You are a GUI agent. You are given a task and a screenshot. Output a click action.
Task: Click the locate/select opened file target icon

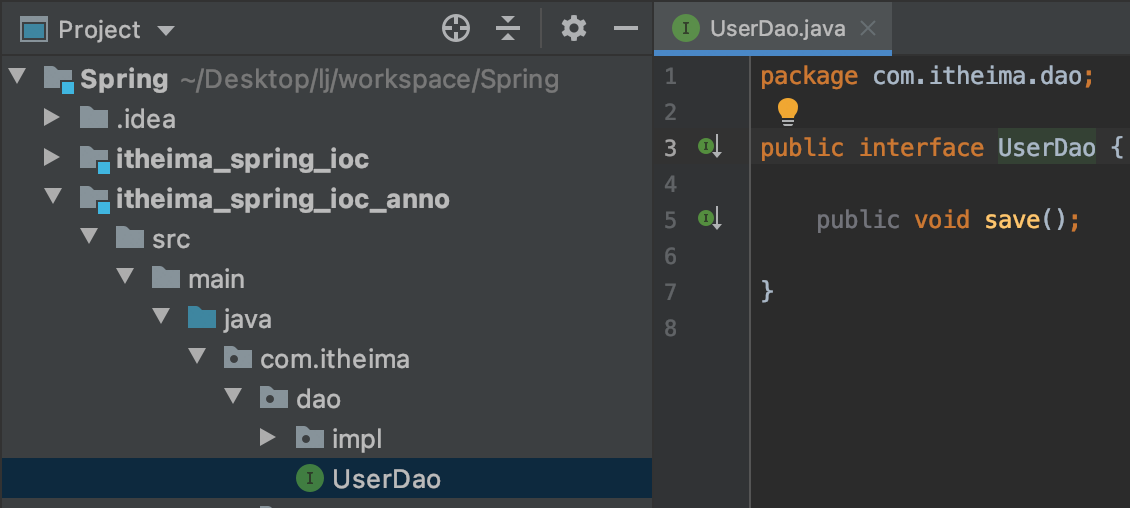tap(456, 29)
